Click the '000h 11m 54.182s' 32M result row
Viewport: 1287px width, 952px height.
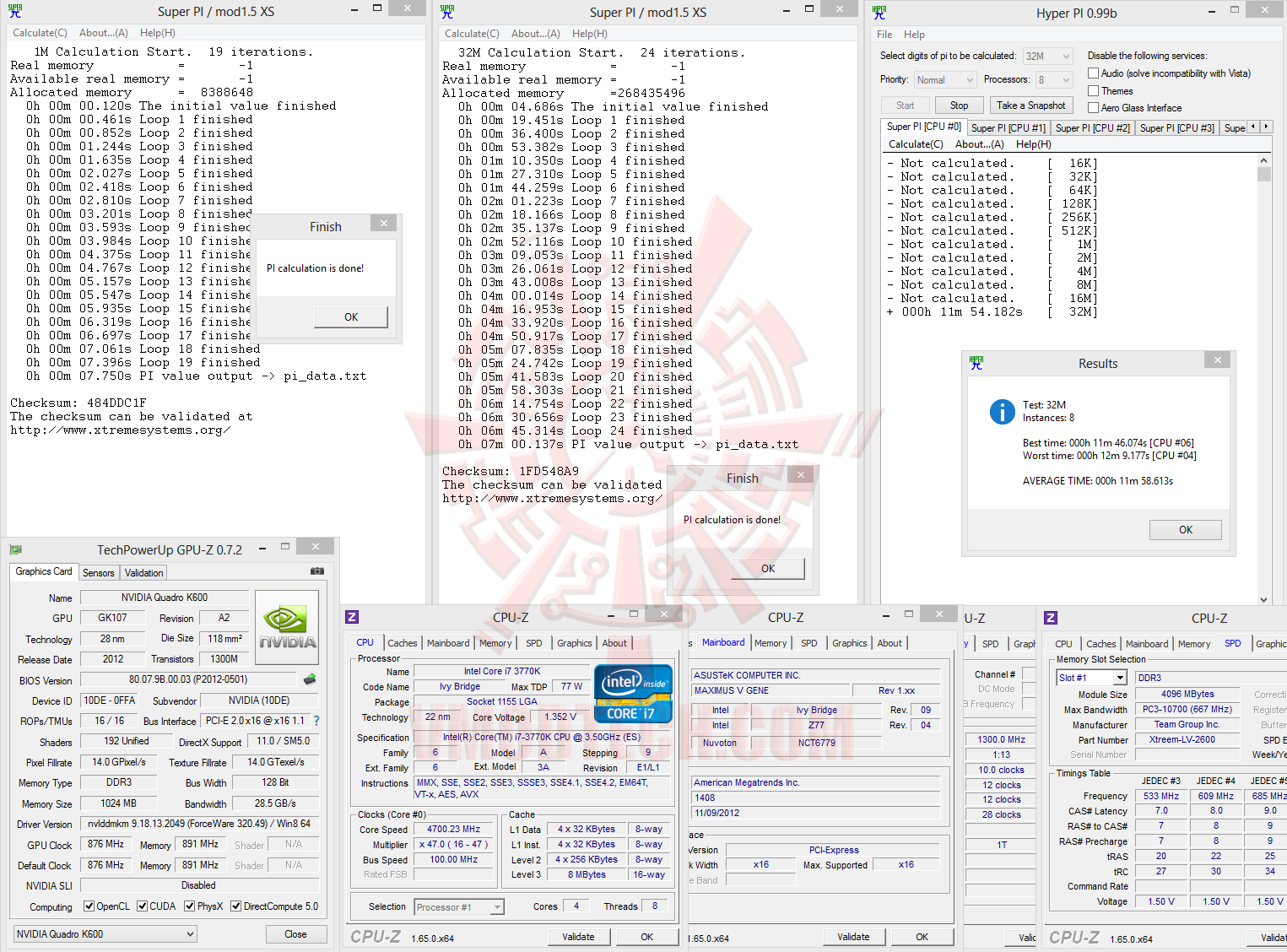click(992, 312)
